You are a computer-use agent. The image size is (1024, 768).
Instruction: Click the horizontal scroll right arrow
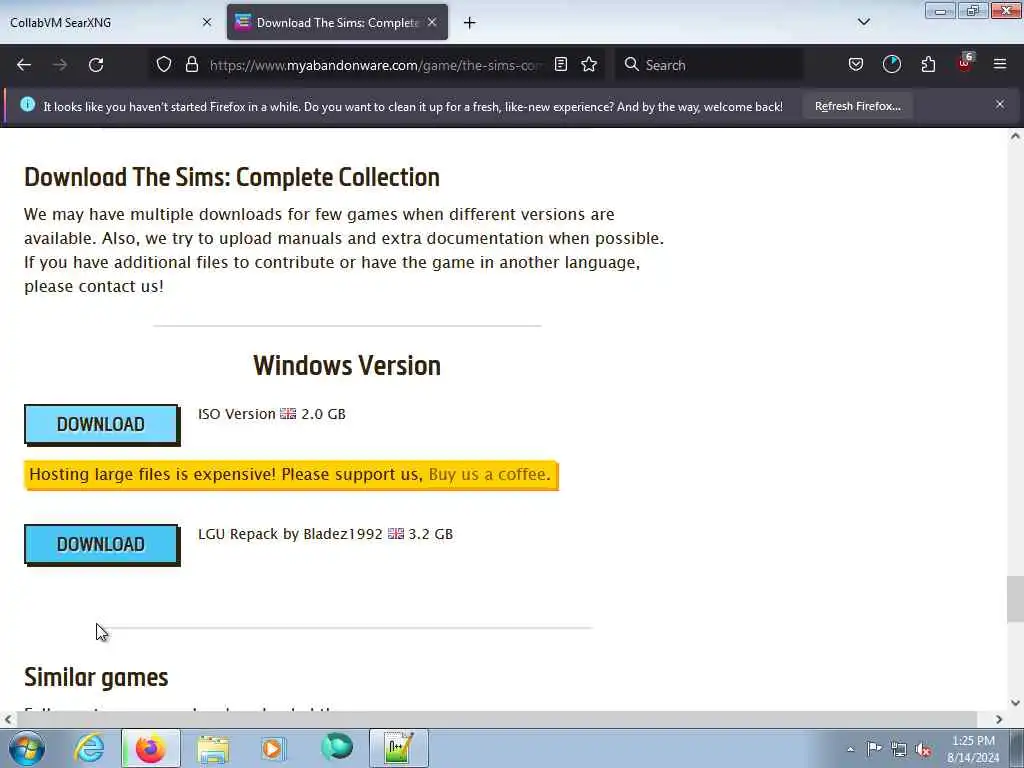coord(999,720)
